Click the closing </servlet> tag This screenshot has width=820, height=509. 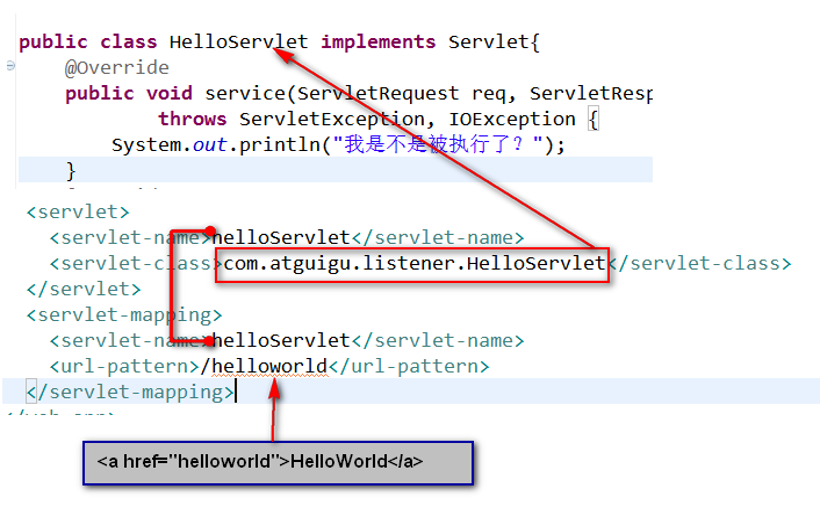point(84,289)
